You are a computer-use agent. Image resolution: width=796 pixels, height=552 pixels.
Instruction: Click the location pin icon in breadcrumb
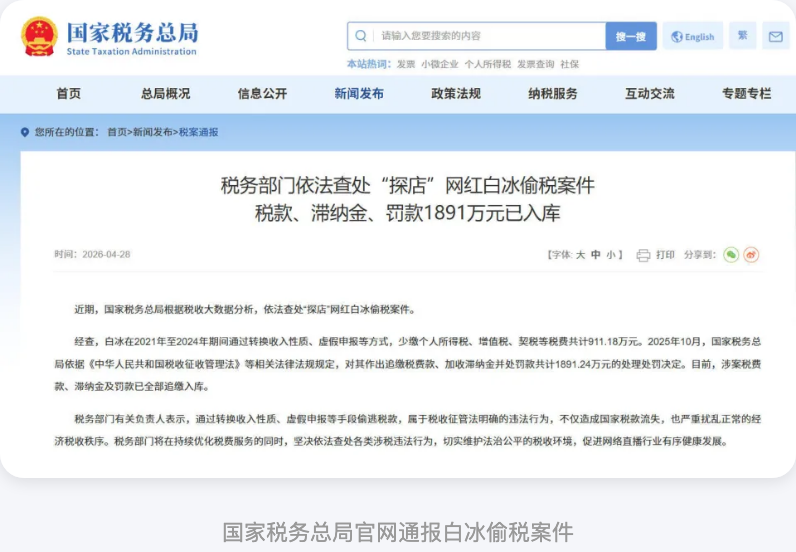coord(24,133)
